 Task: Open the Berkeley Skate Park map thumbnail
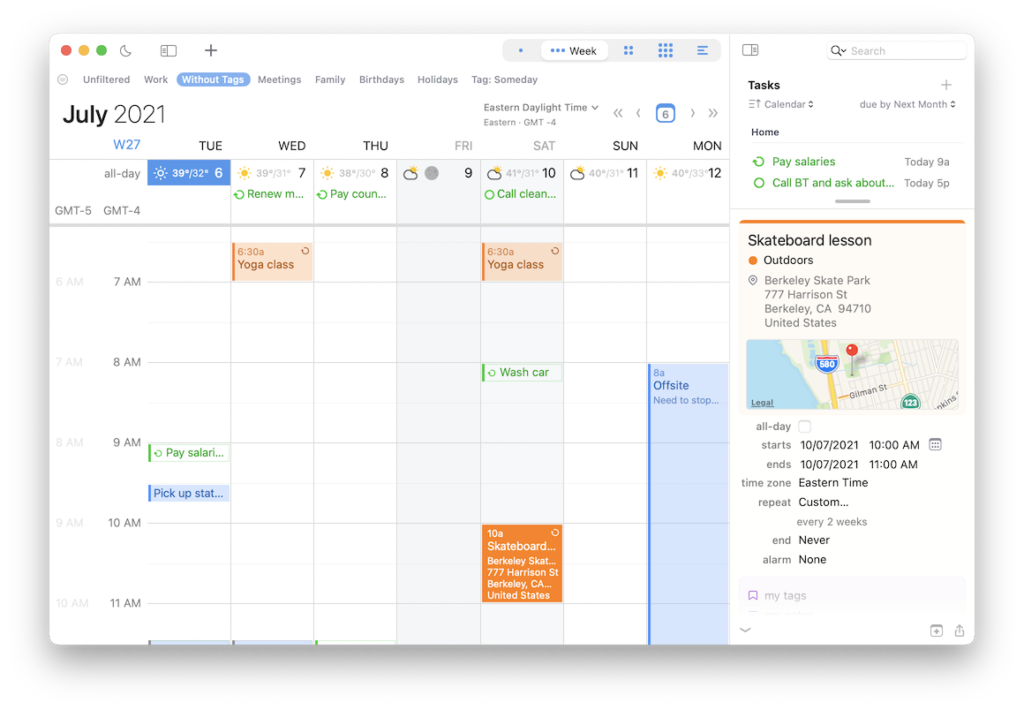click(x=852, y=374)
